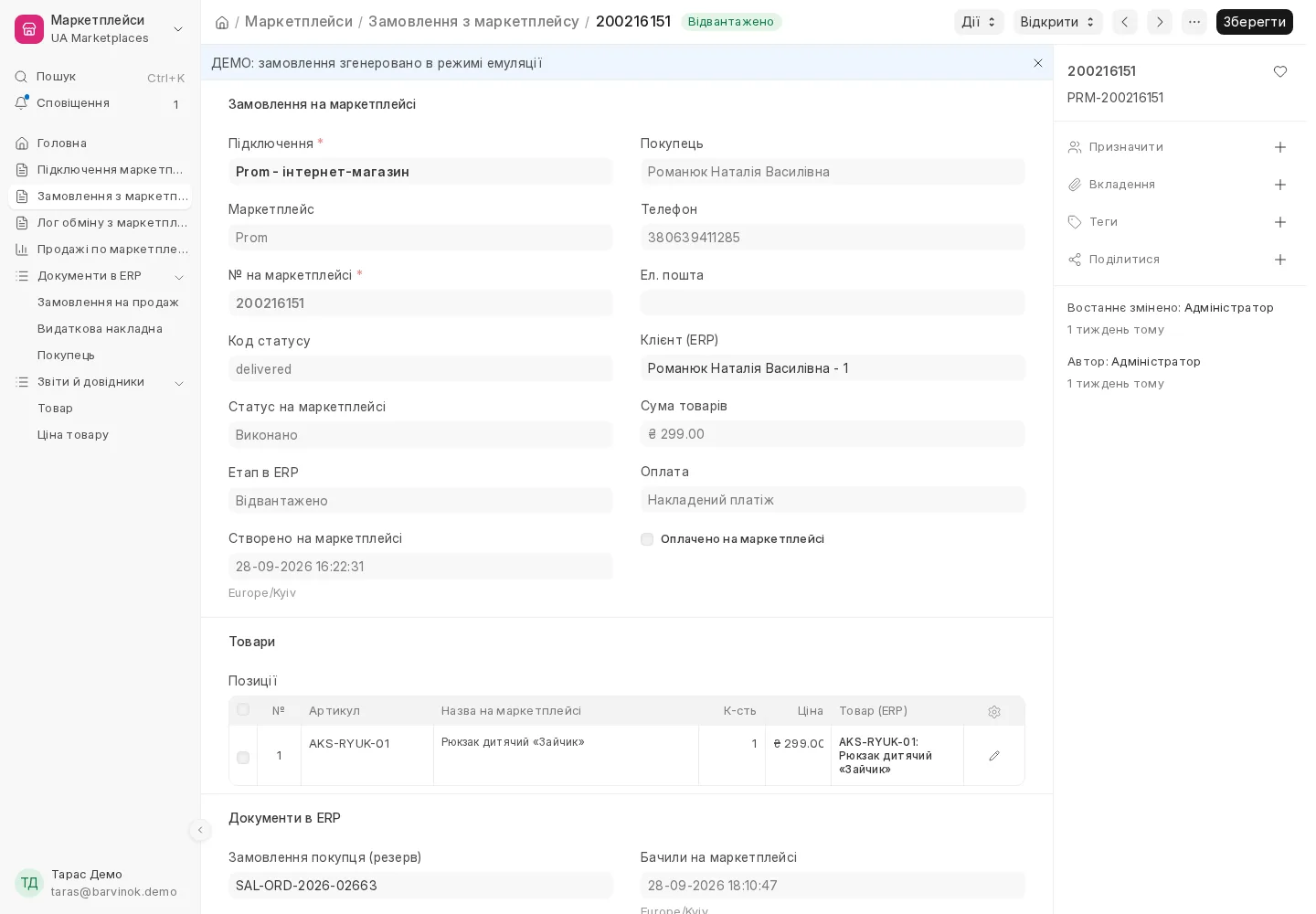Tick the checkbox for row 1

click(243, 758)
